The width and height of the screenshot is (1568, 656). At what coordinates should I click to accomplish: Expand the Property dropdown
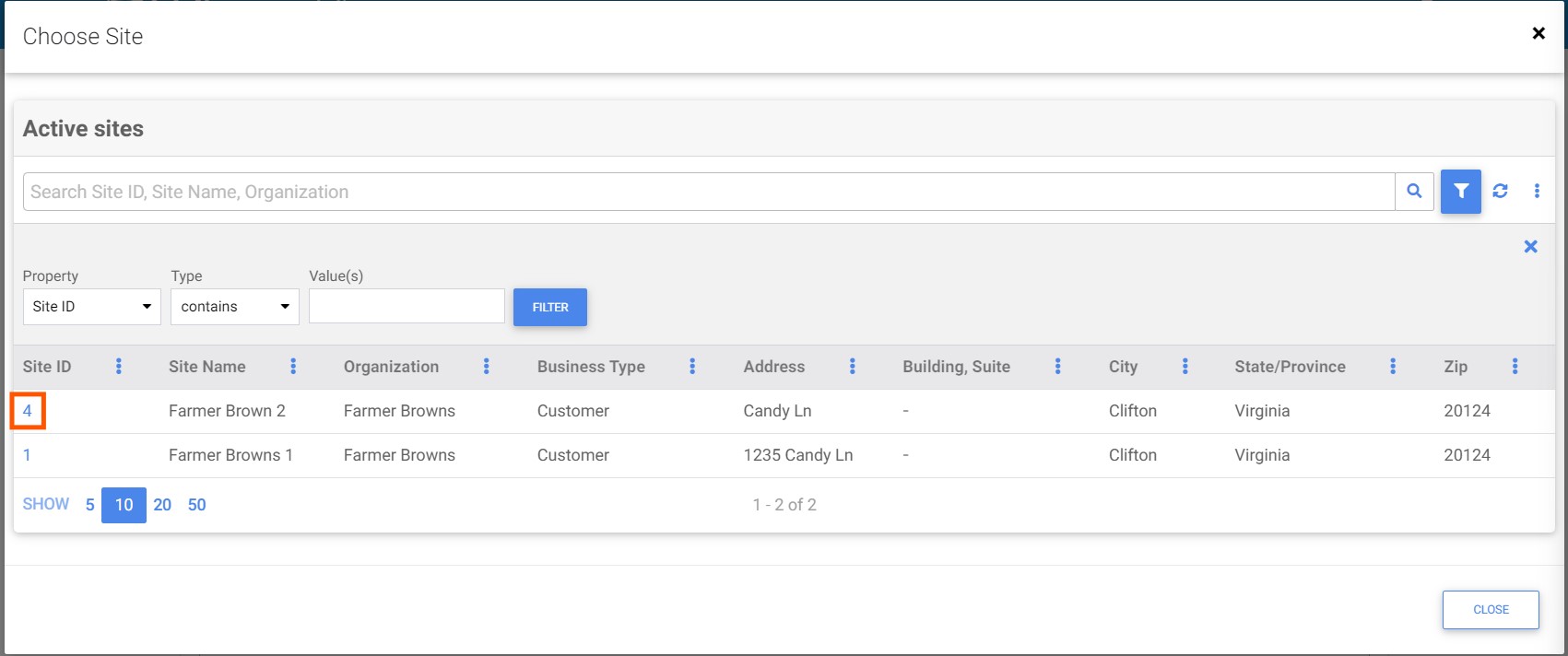point(91,307)
